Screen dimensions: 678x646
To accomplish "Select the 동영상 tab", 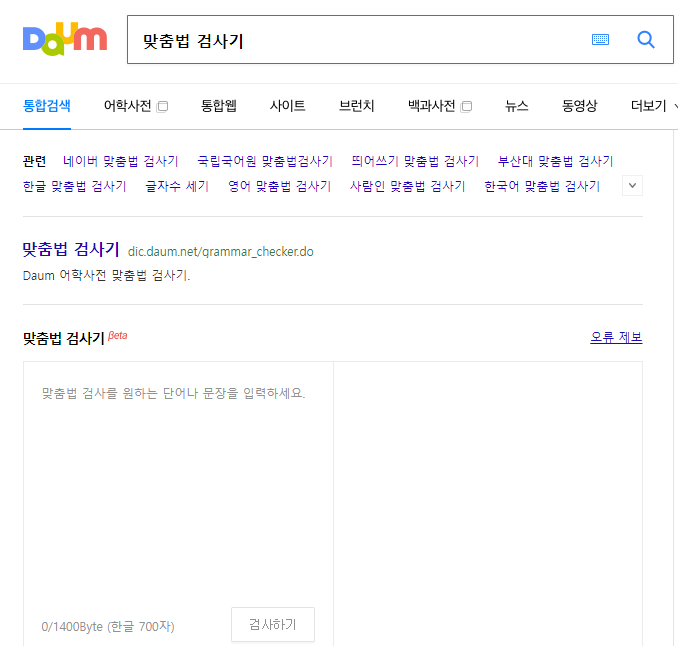I will (579, 106).
